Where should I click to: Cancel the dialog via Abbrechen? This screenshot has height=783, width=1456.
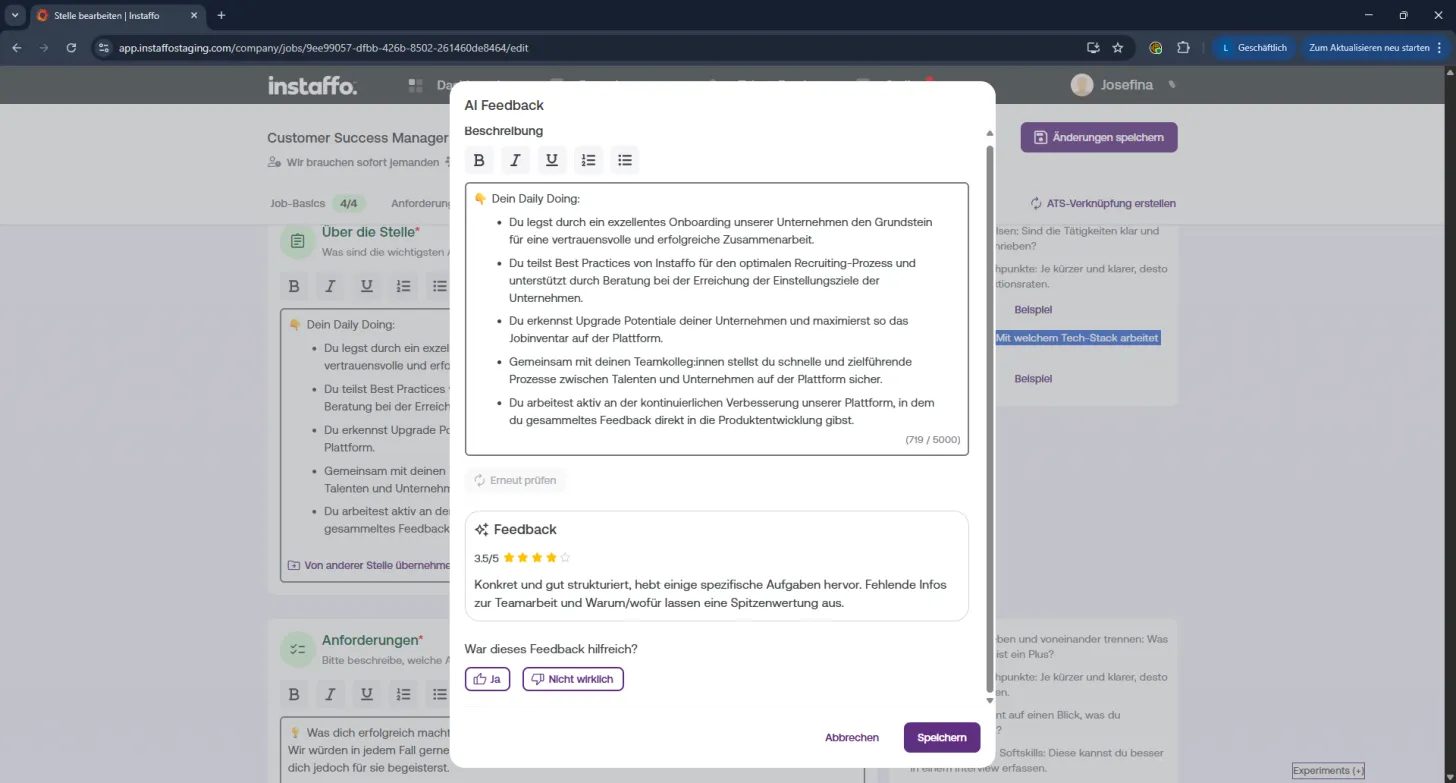click(852, 737)
